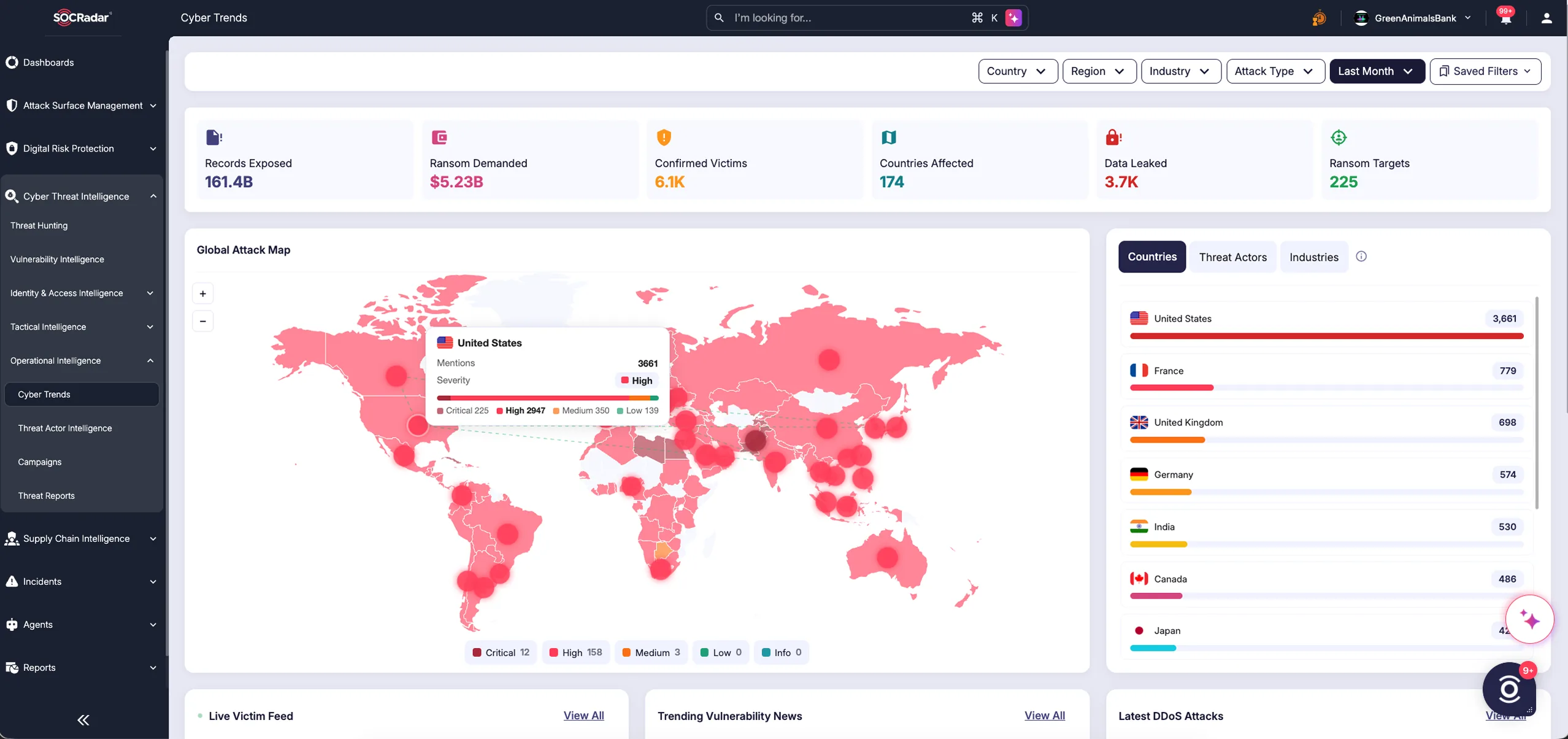Click the India progress bar

tap(1326, 544)
